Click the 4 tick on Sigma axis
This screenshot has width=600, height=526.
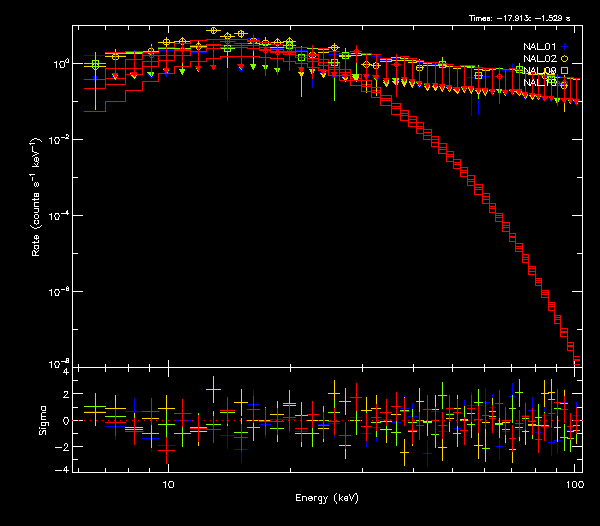66,372
